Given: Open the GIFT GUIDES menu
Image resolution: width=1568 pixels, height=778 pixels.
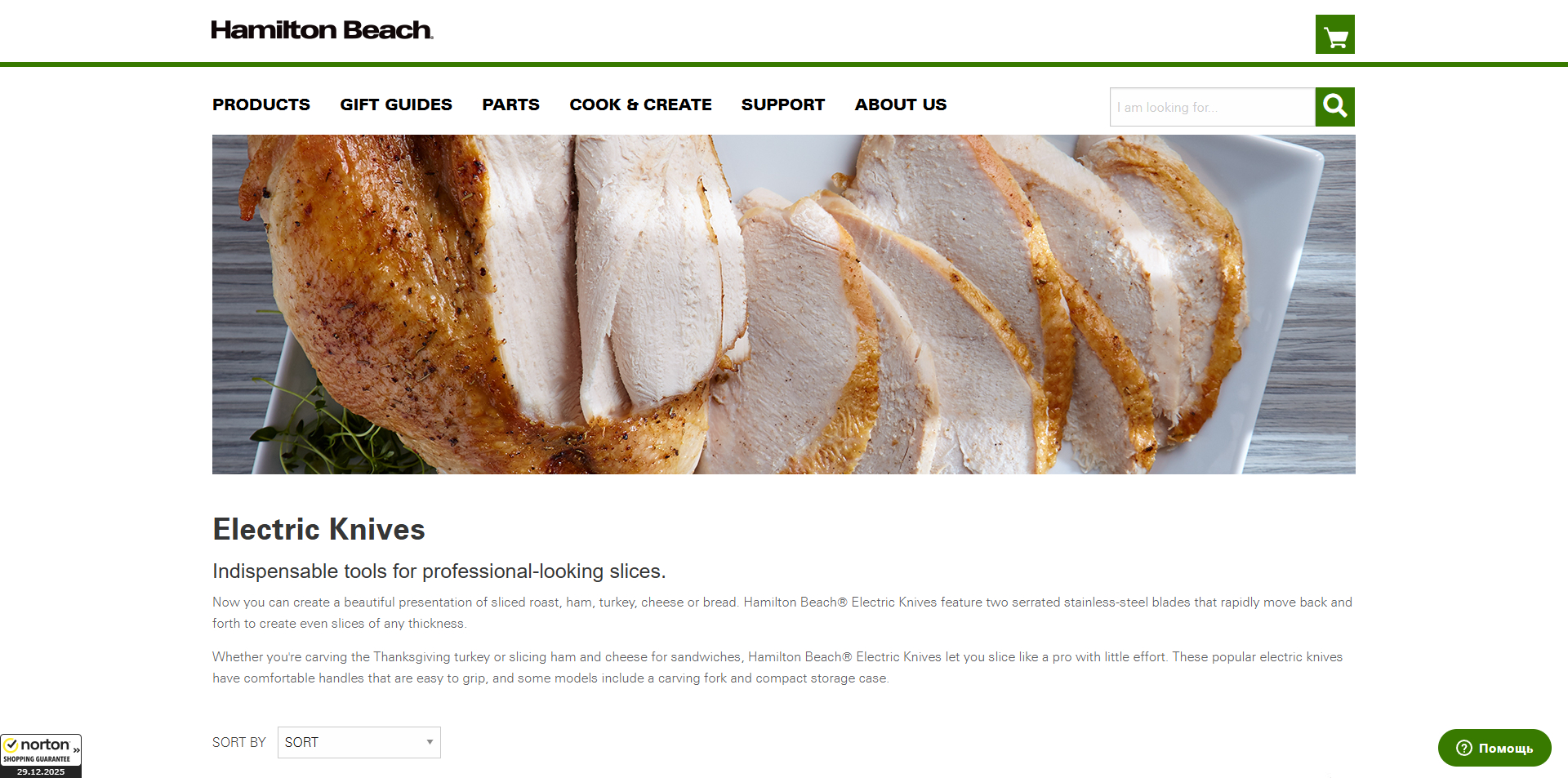Looking at the screenshot, I should [396, 104].
